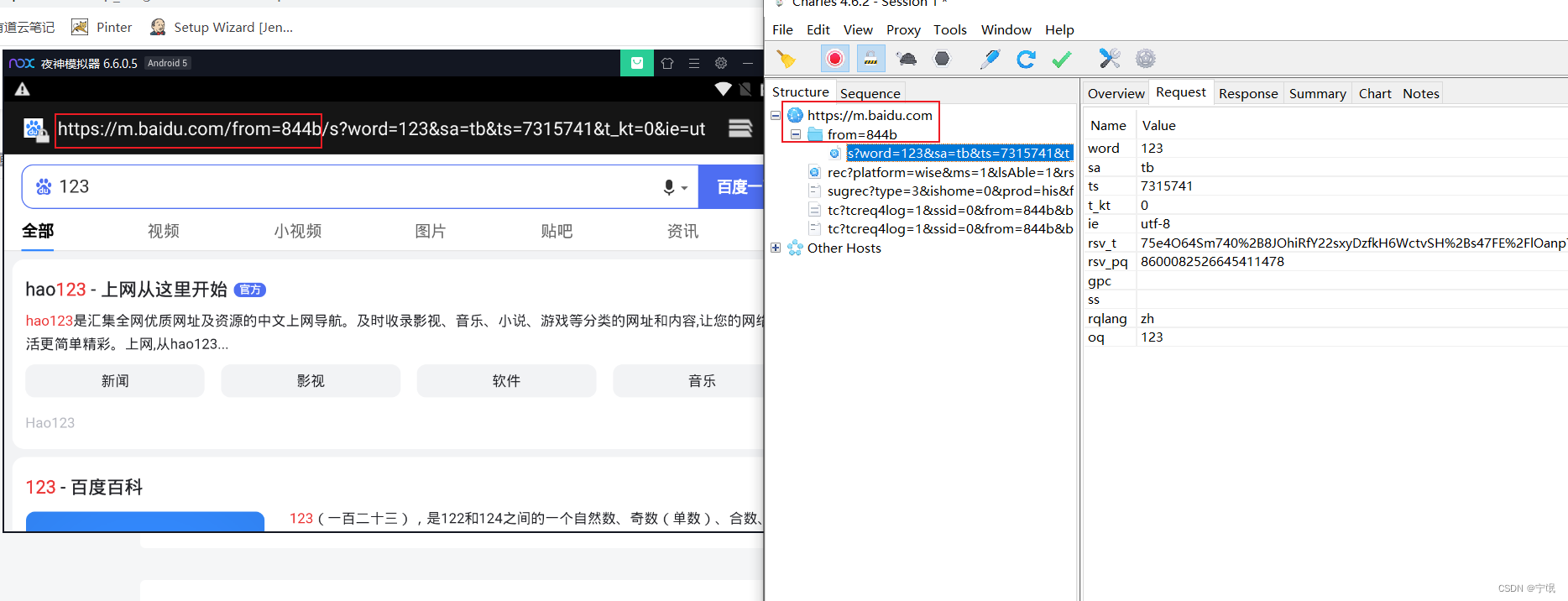
Task: Select the rsv_pq value 8600082526645411478
Action: tap(1212, 261)
